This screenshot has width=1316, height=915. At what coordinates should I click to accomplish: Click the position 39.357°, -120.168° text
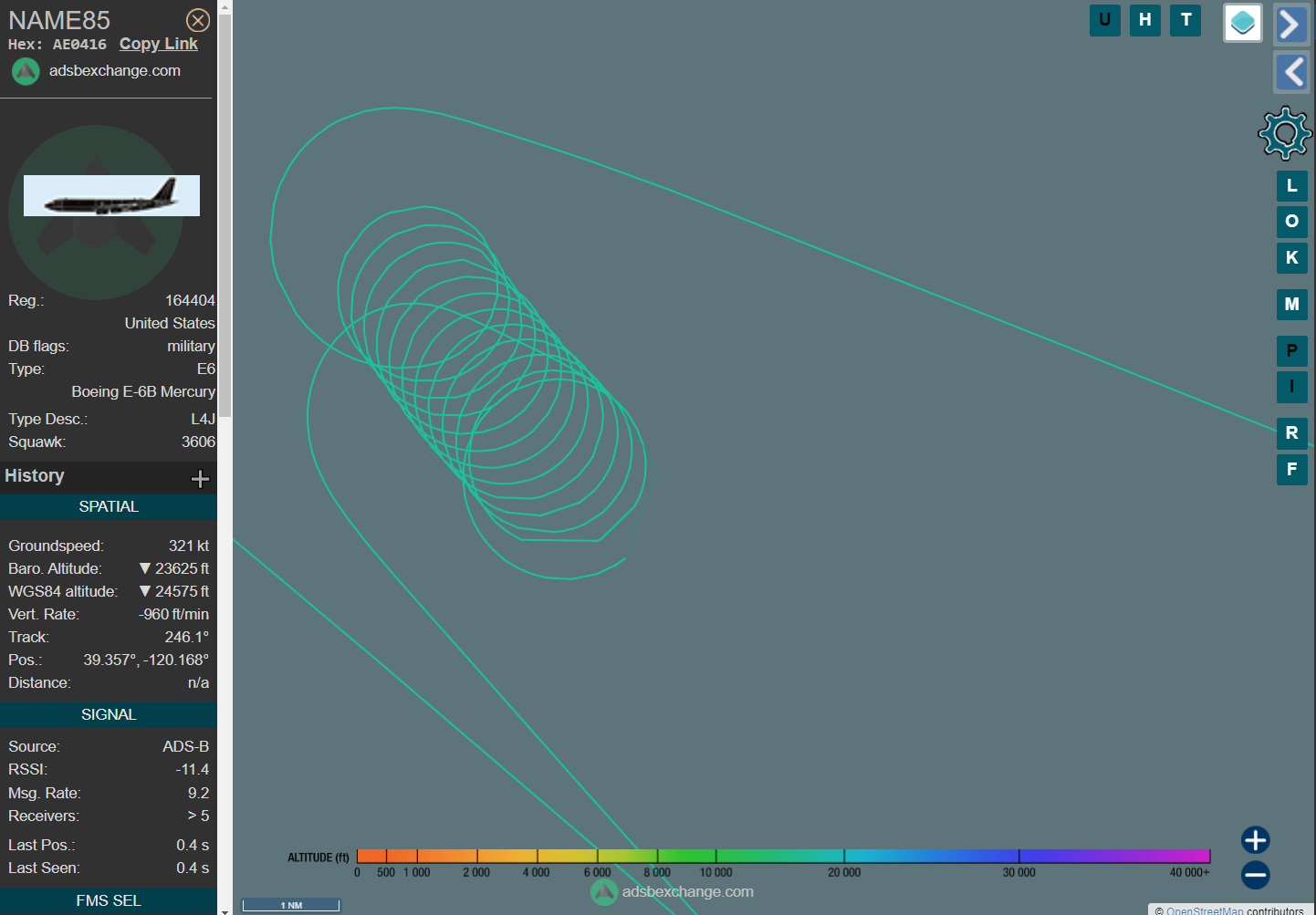(146, 660)
